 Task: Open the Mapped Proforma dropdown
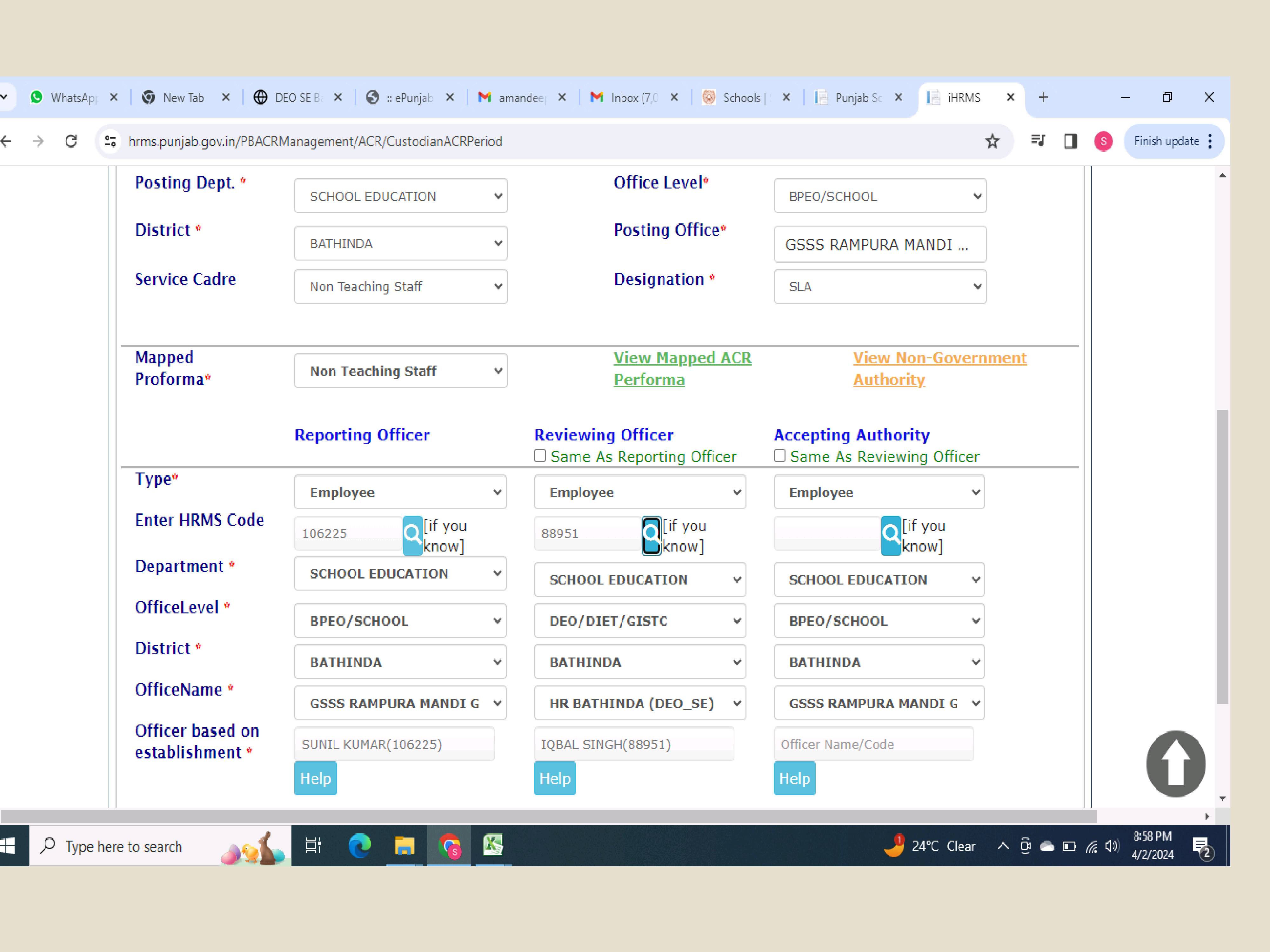pyautogui.click(x=400, y=371)
